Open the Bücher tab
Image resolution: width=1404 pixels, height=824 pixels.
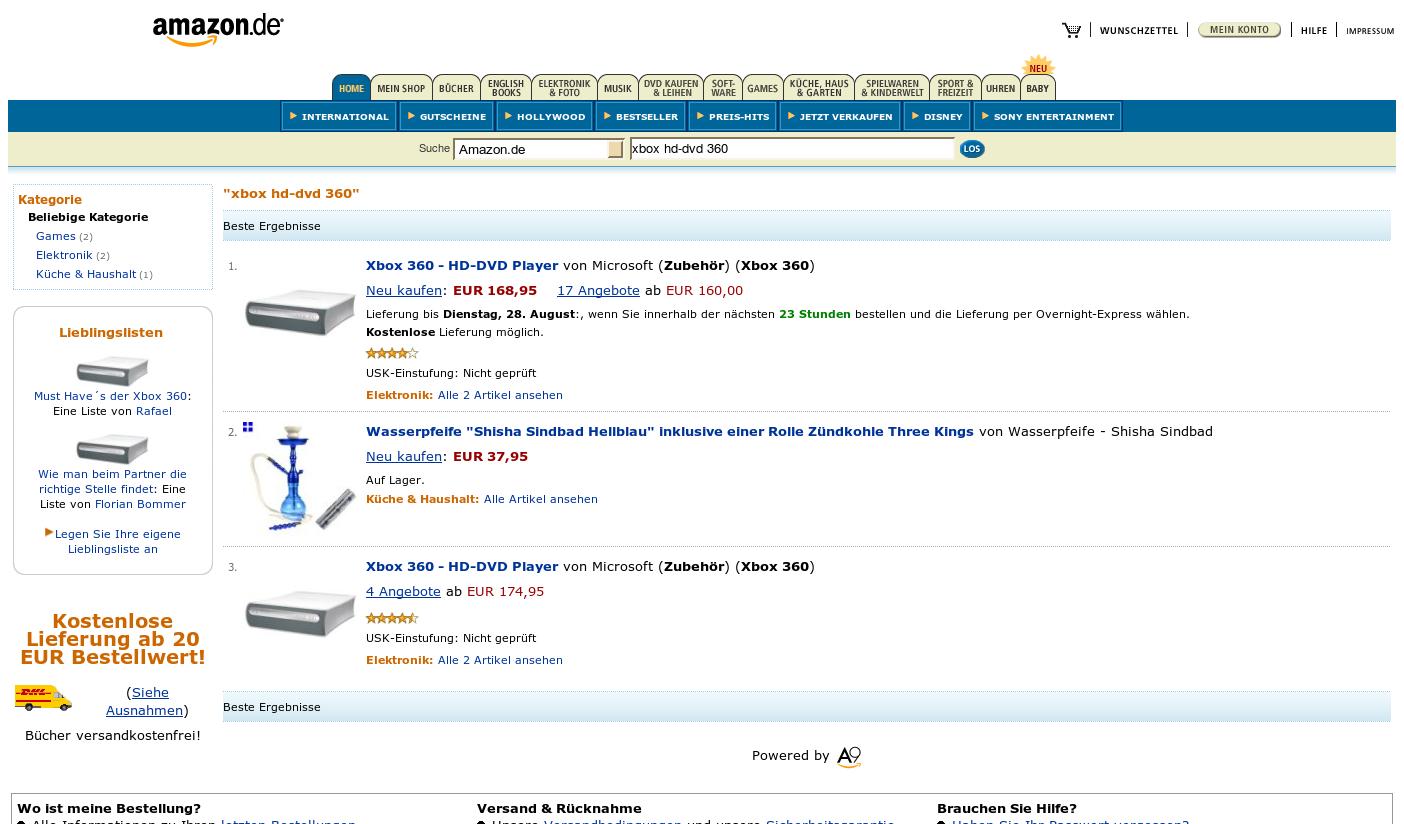pyautogui.click(x=456, y=88)
